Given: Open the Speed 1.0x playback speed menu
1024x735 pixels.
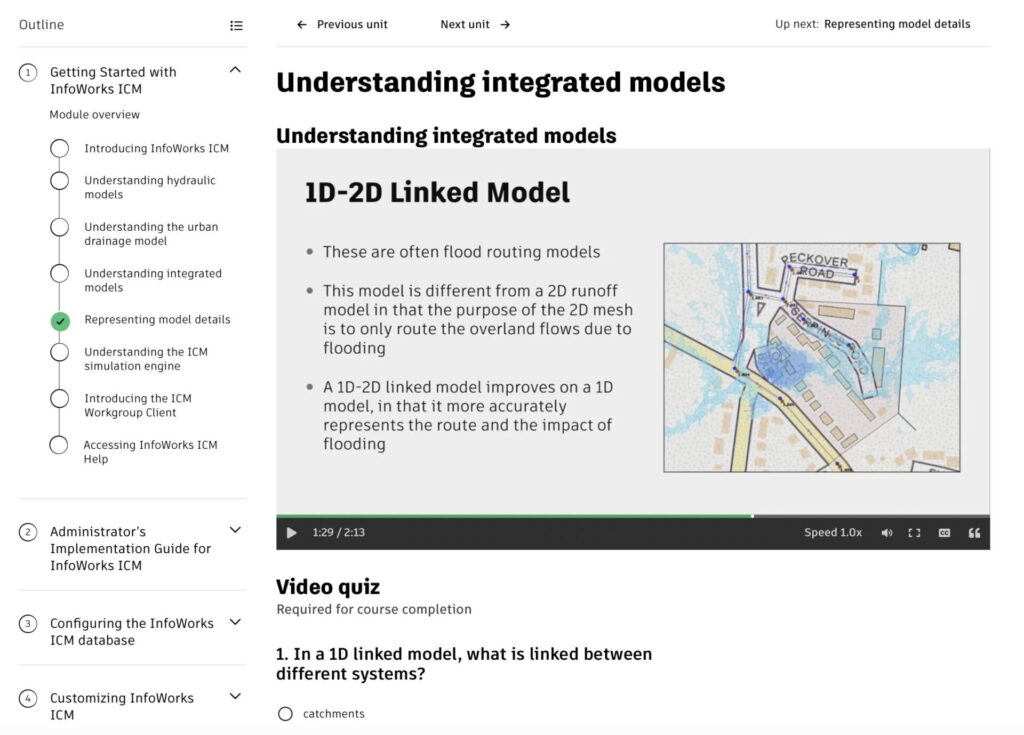Looking at the screenshot, I should [833, 532].
